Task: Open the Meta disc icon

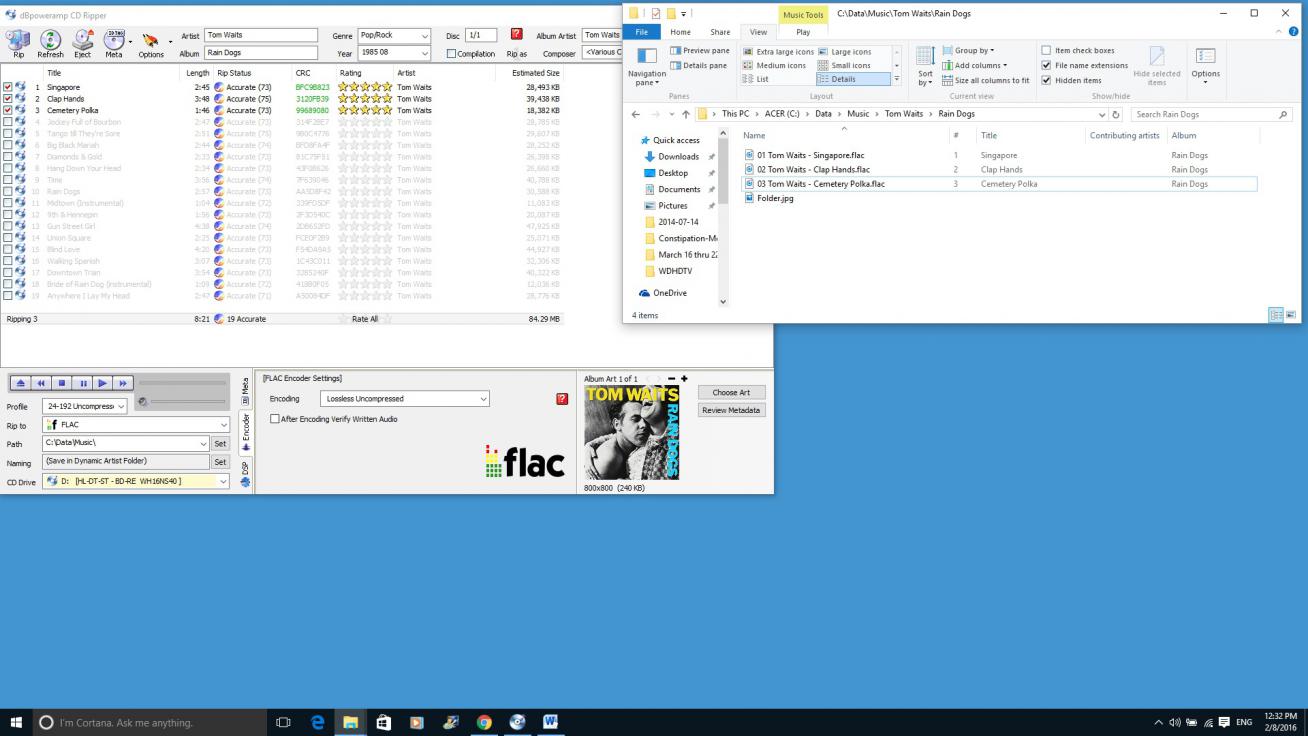Action: (114, 42)
